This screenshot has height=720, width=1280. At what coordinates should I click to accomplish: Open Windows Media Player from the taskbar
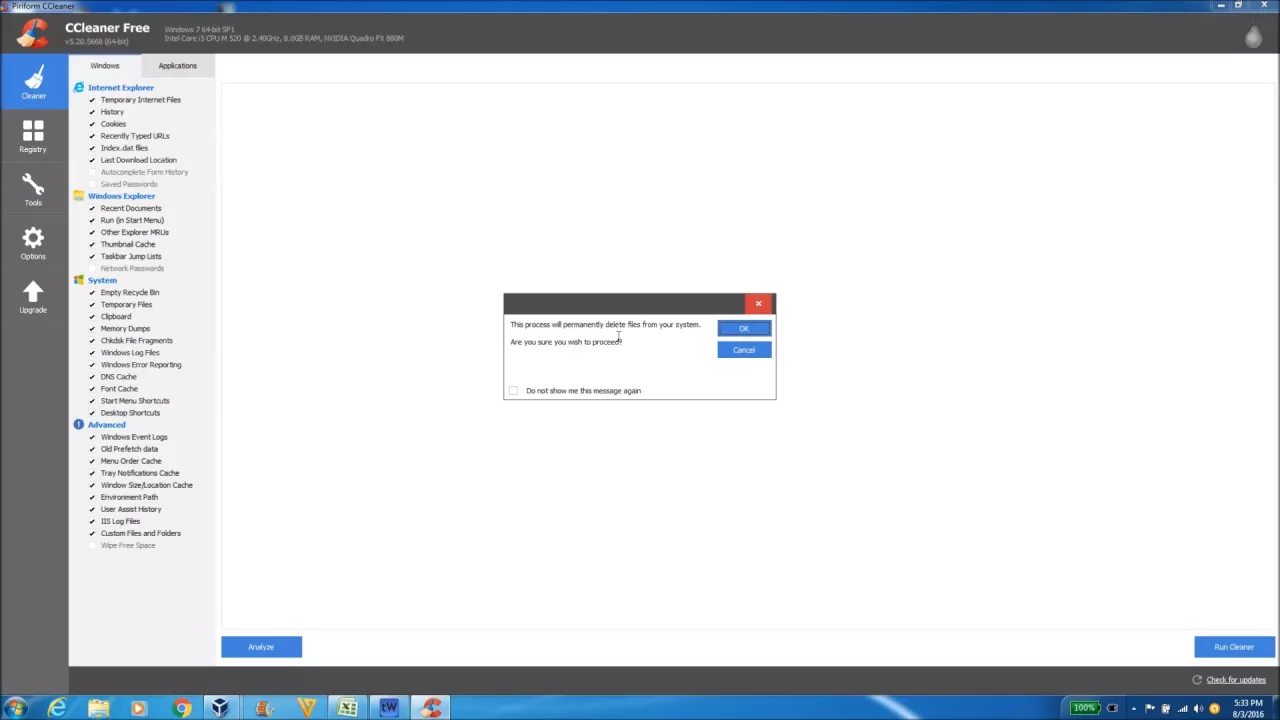139,708
